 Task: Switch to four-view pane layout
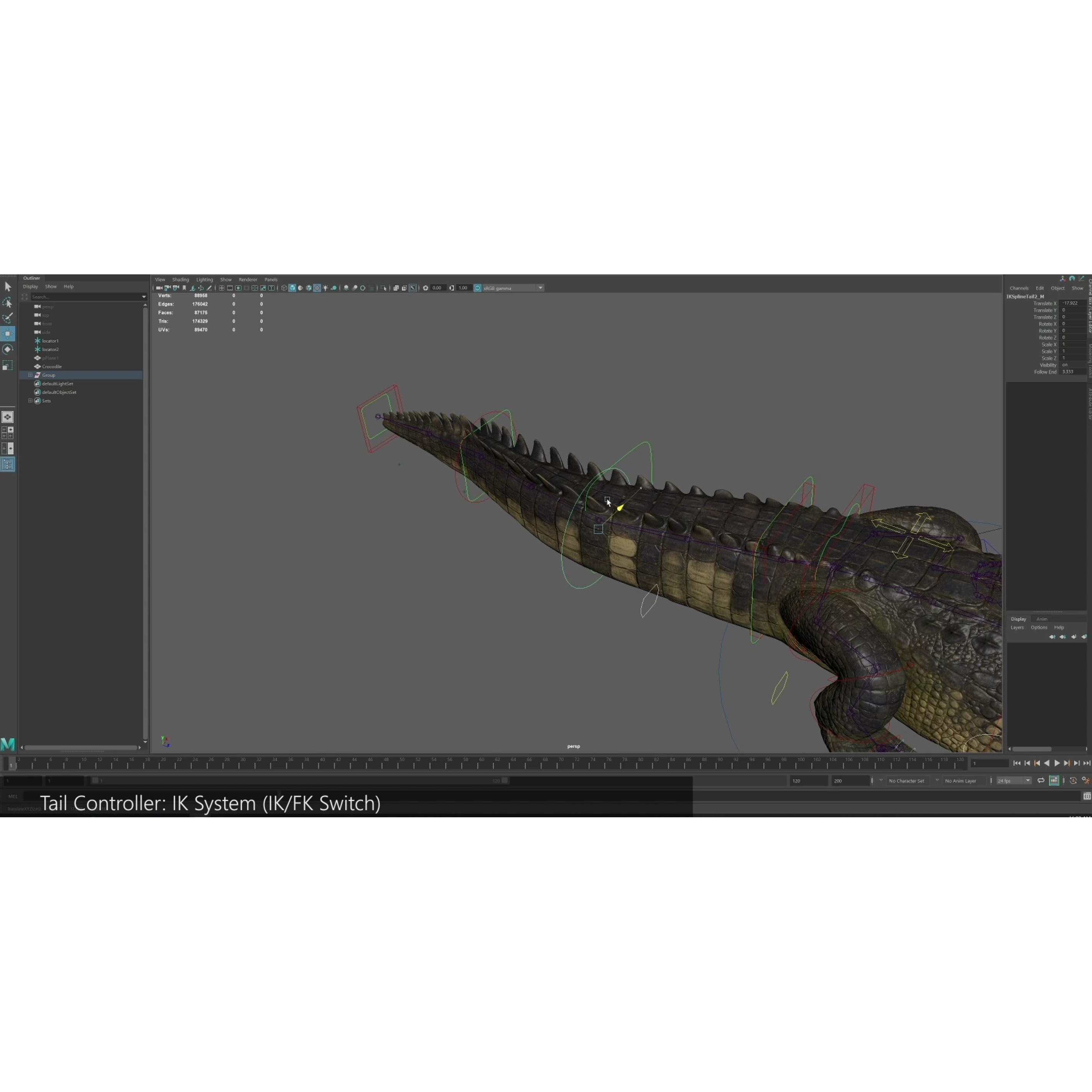click(7, 433)
